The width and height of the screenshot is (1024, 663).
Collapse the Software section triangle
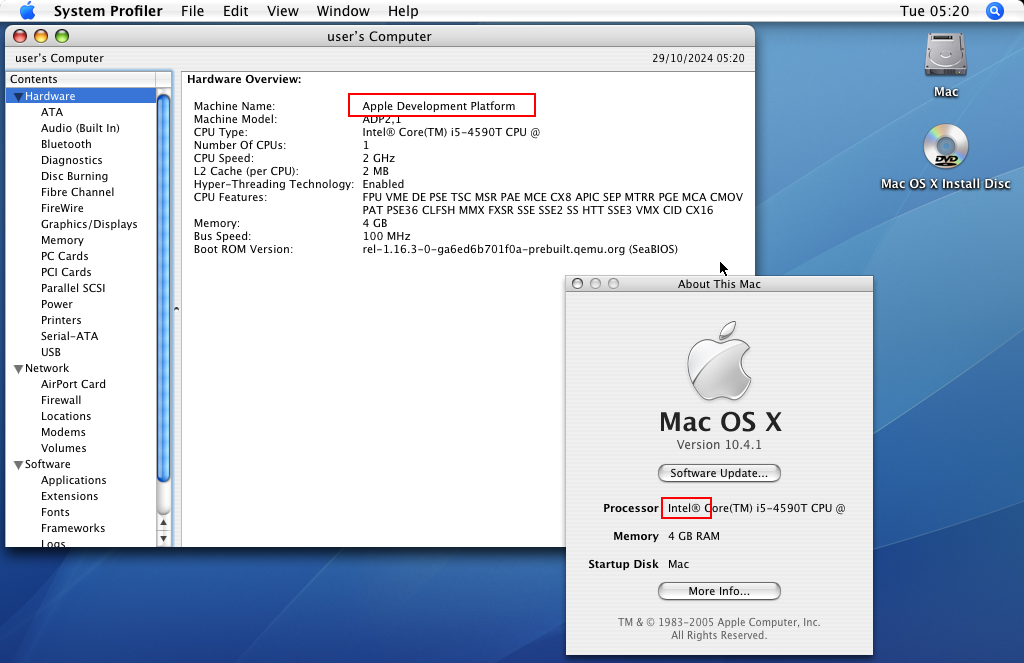pos(18,465)
